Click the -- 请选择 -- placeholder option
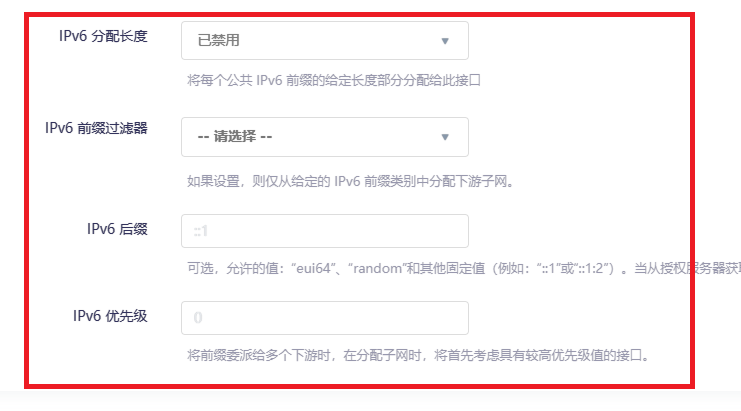The image size is (741, 411). pyautogui.click(x=235, y=137)
